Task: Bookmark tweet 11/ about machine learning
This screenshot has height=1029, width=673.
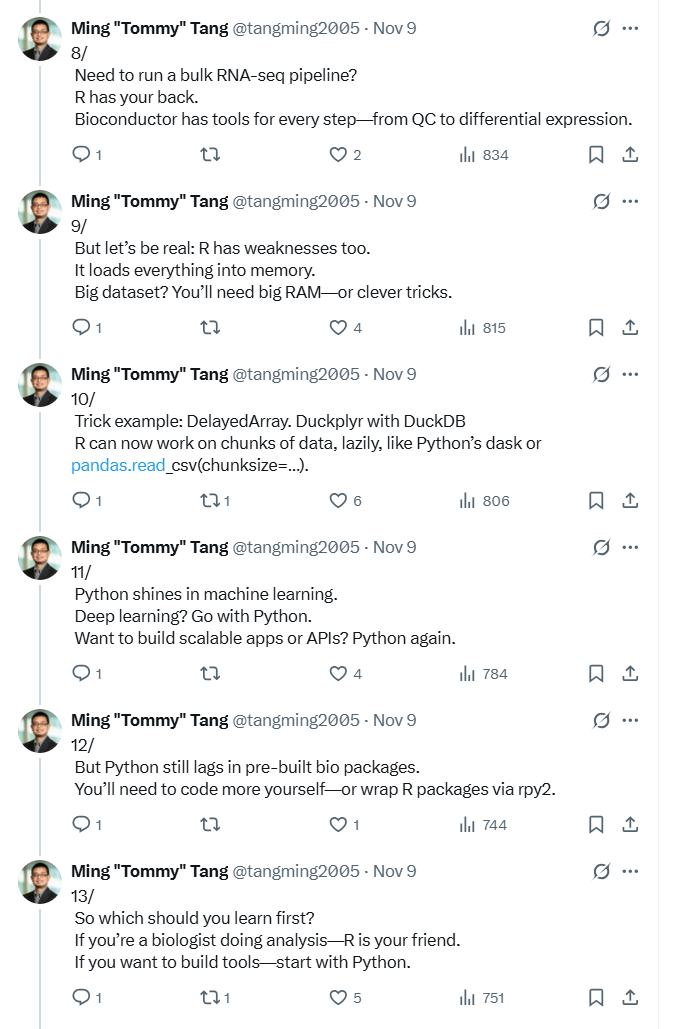Action: point(595,674)
